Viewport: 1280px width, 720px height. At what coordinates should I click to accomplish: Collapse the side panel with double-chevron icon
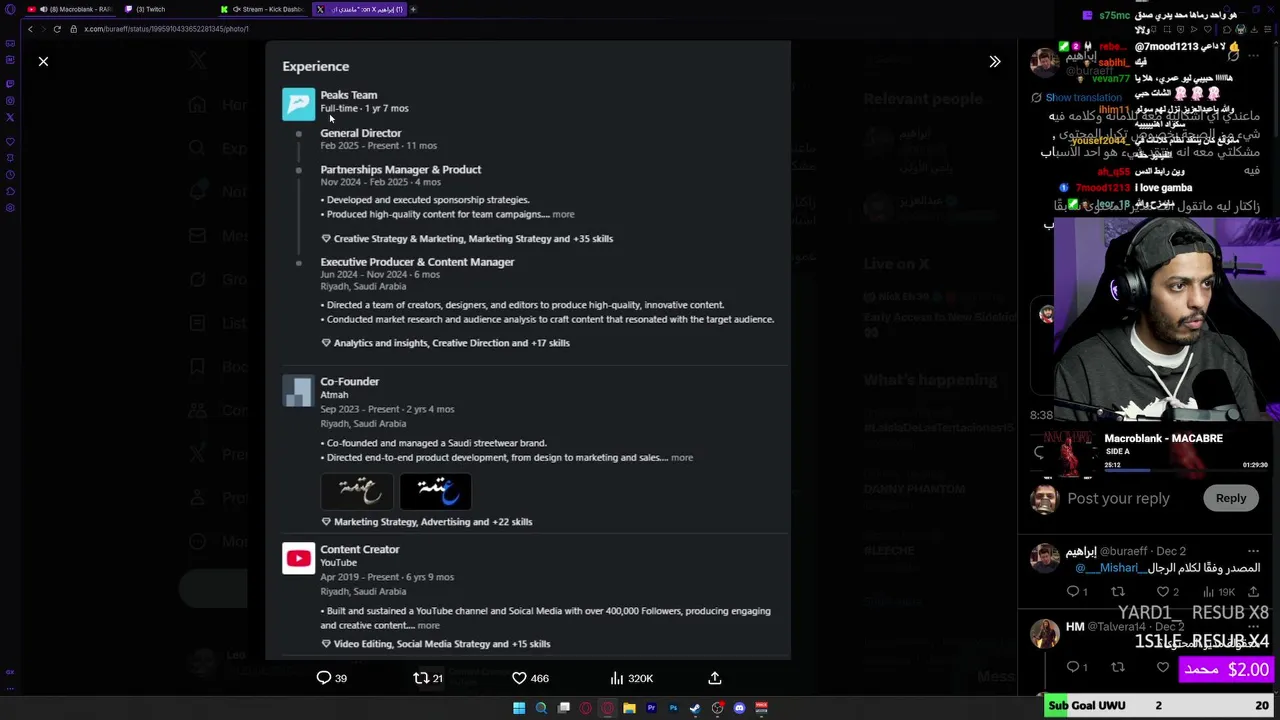click(x=994, y=62)
